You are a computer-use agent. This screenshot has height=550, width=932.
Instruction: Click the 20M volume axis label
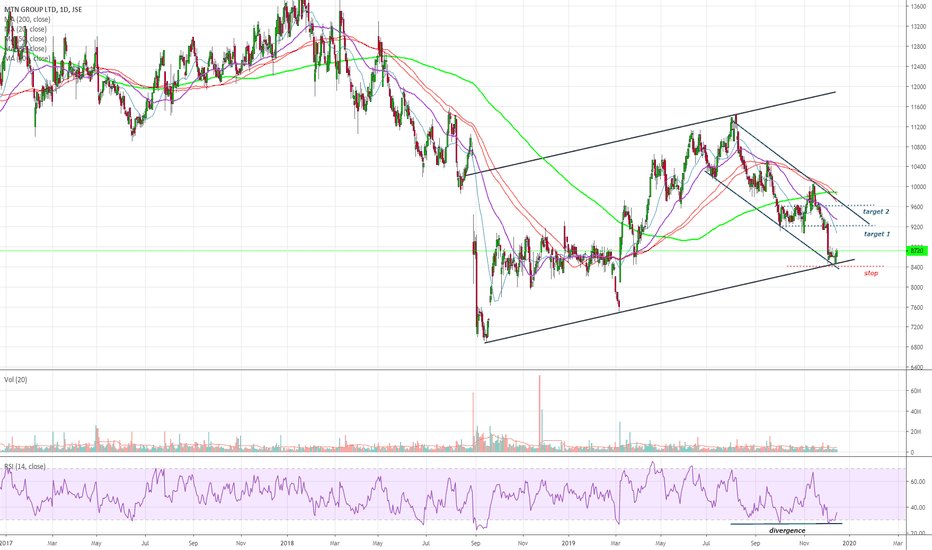coord(918,432)
